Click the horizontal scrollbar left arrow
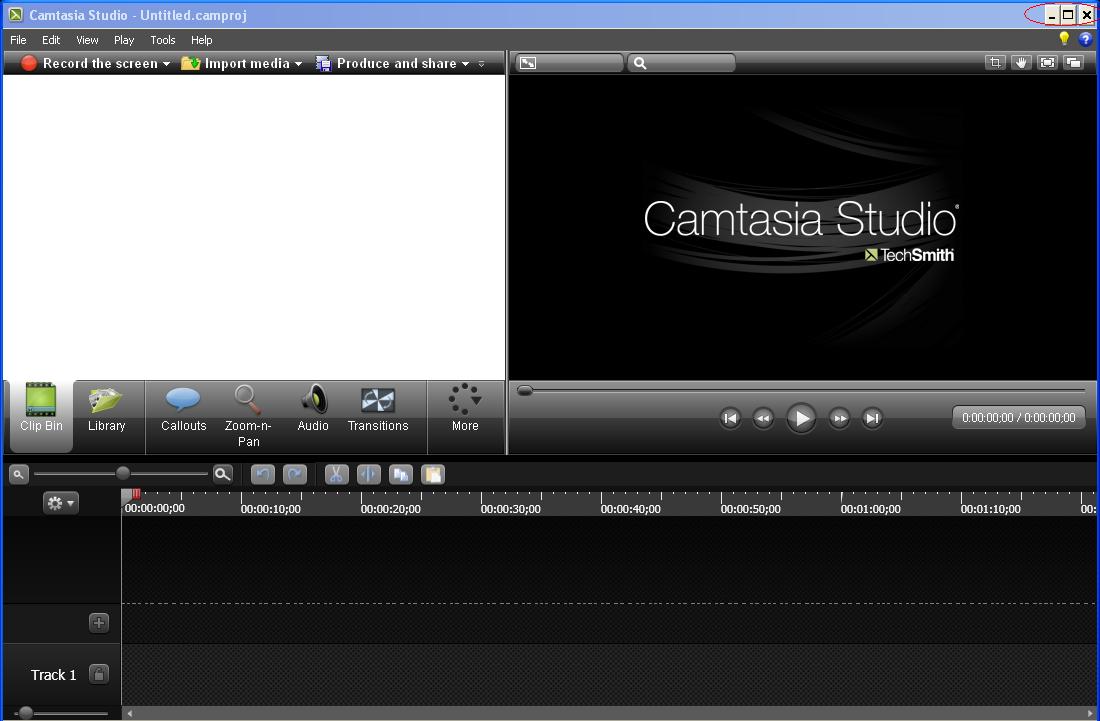Viewport: 1100px width, 721px height. (129, 713)
